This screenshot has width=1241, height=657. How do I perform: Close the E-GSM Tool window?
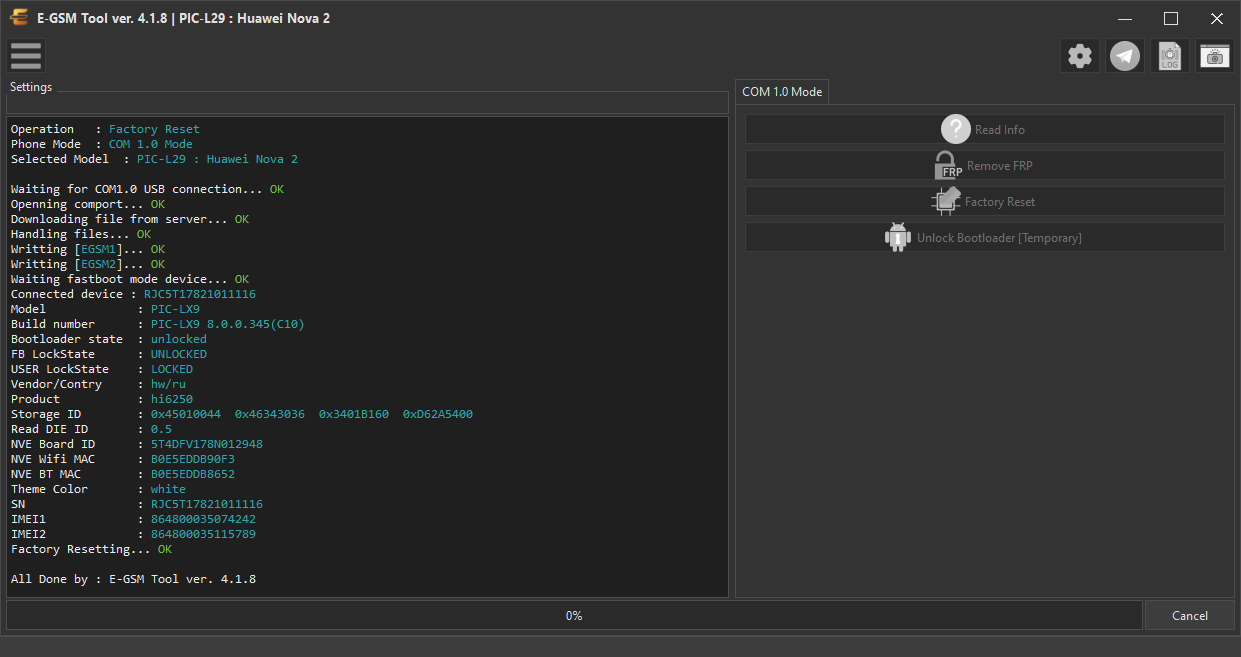(x=1217, y=18)
